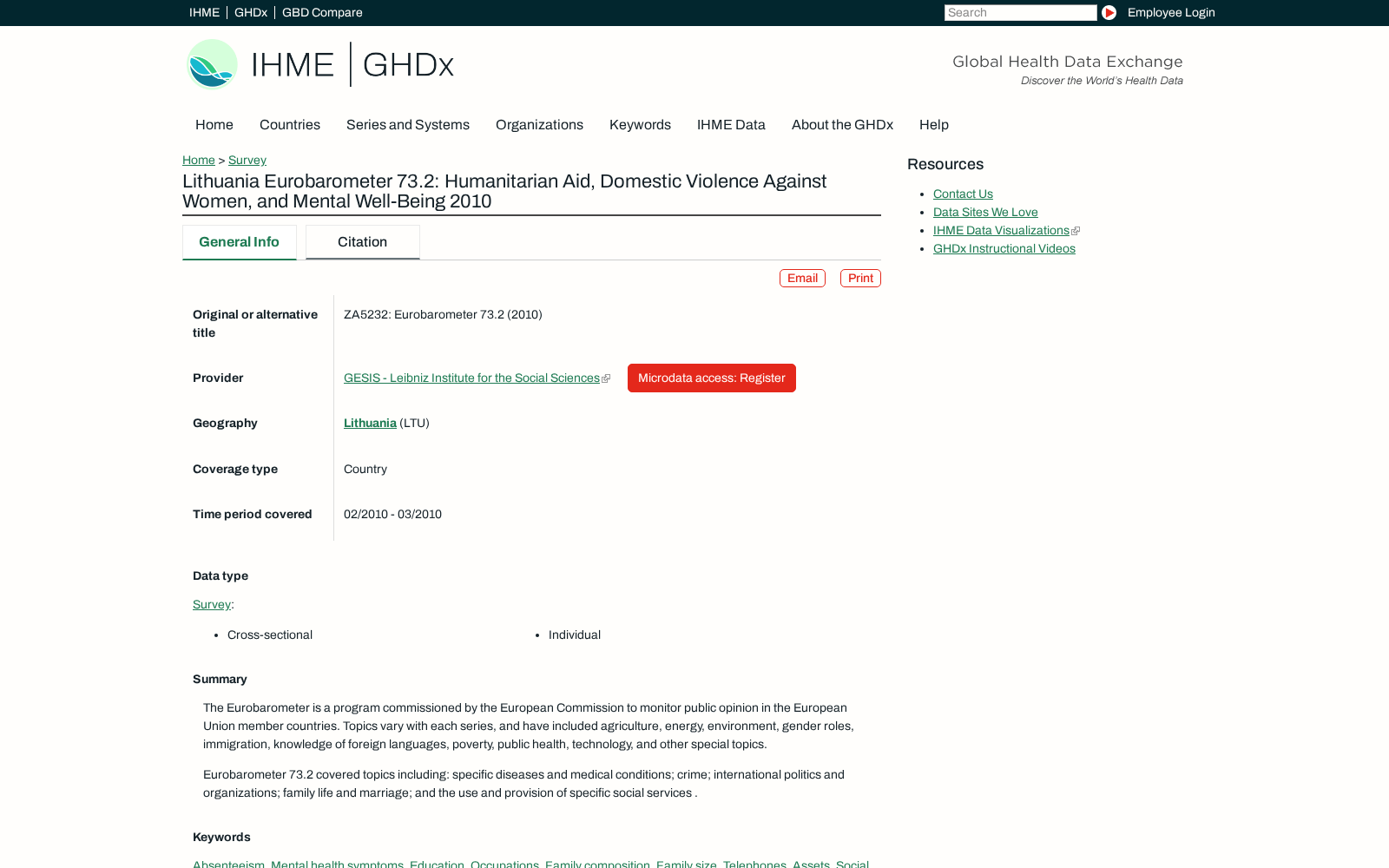Open GBD Compare from the top bar
The height and width of the screenshot is (868, 1389).
coord(322,12)
